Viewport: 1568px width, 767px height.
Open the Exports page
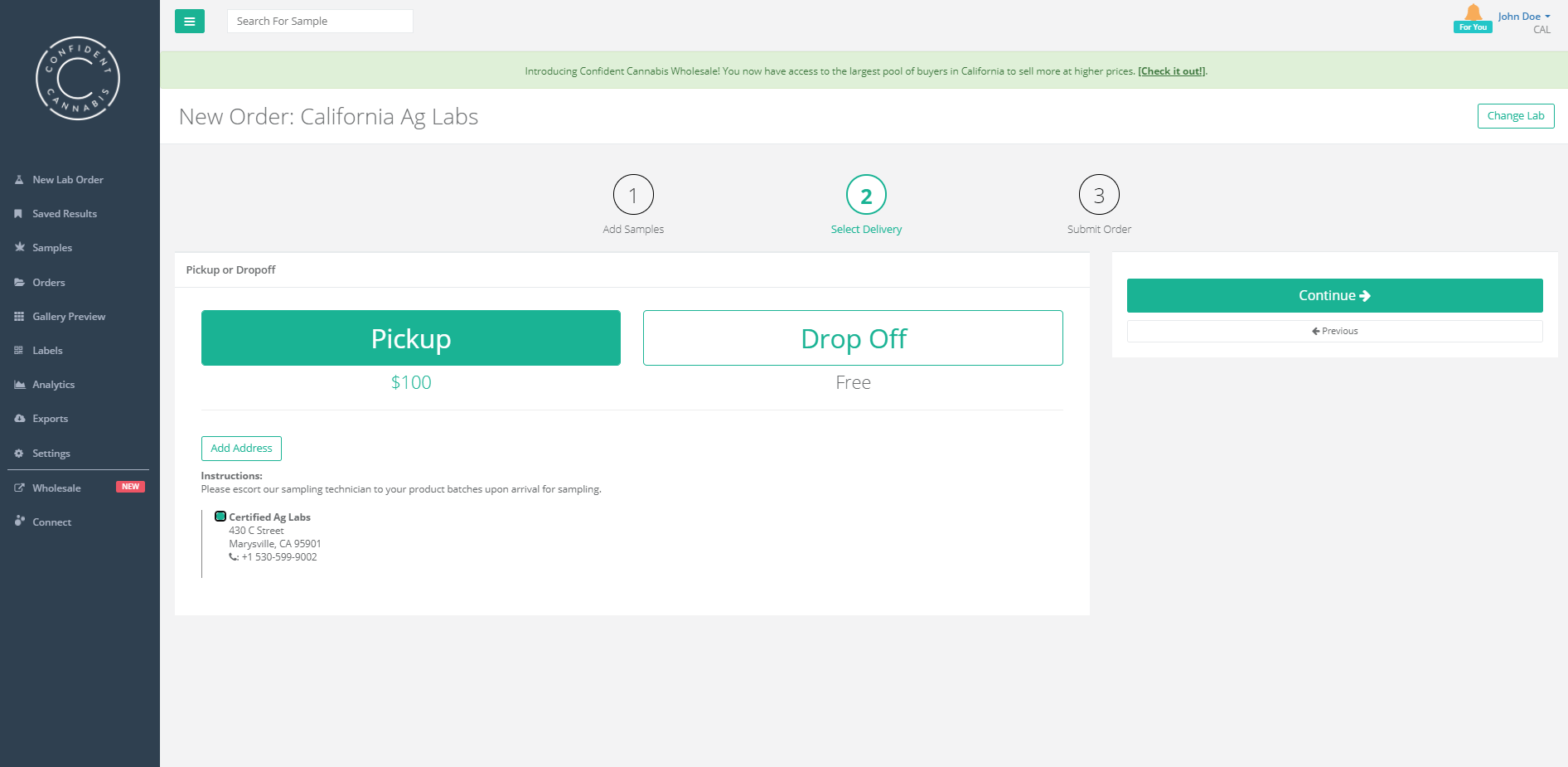coord(51,419)
